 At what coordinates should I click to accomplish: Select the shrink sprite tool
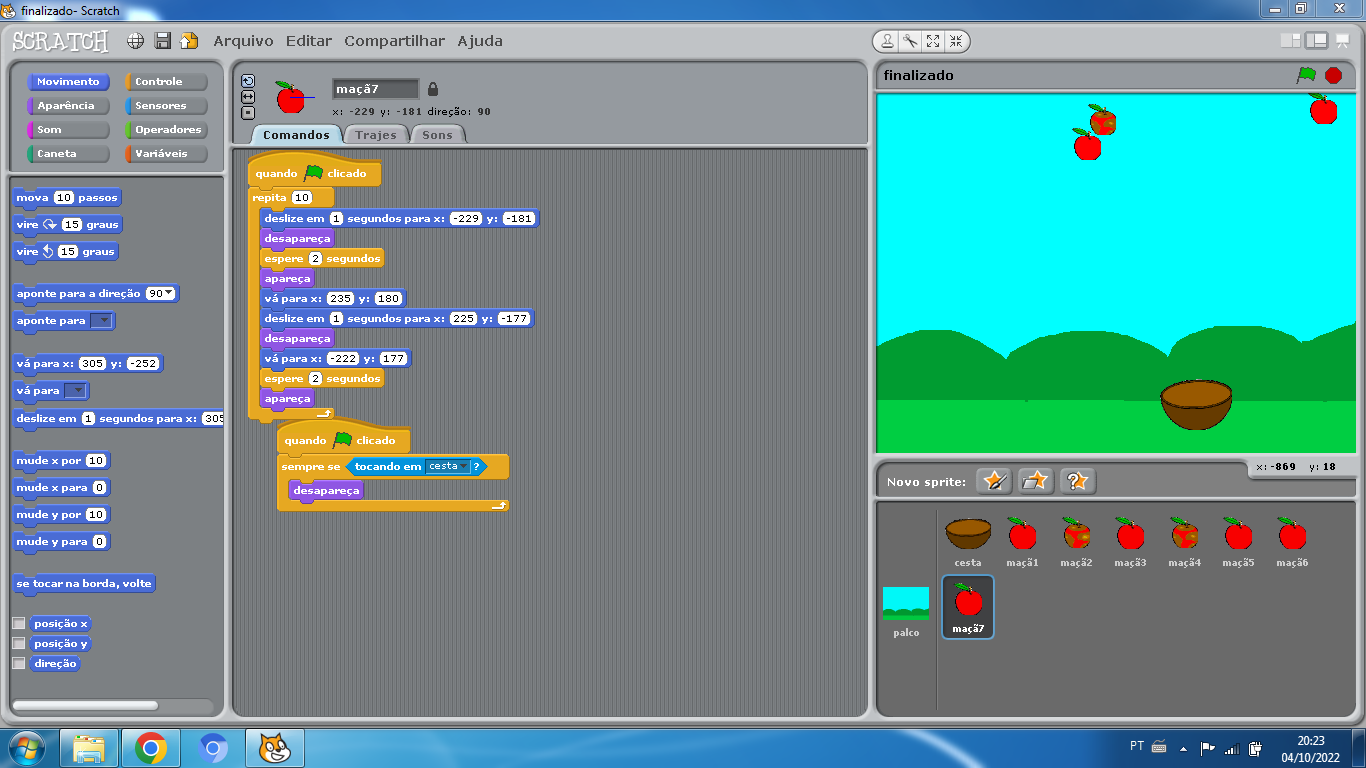[x=956, y=41]
